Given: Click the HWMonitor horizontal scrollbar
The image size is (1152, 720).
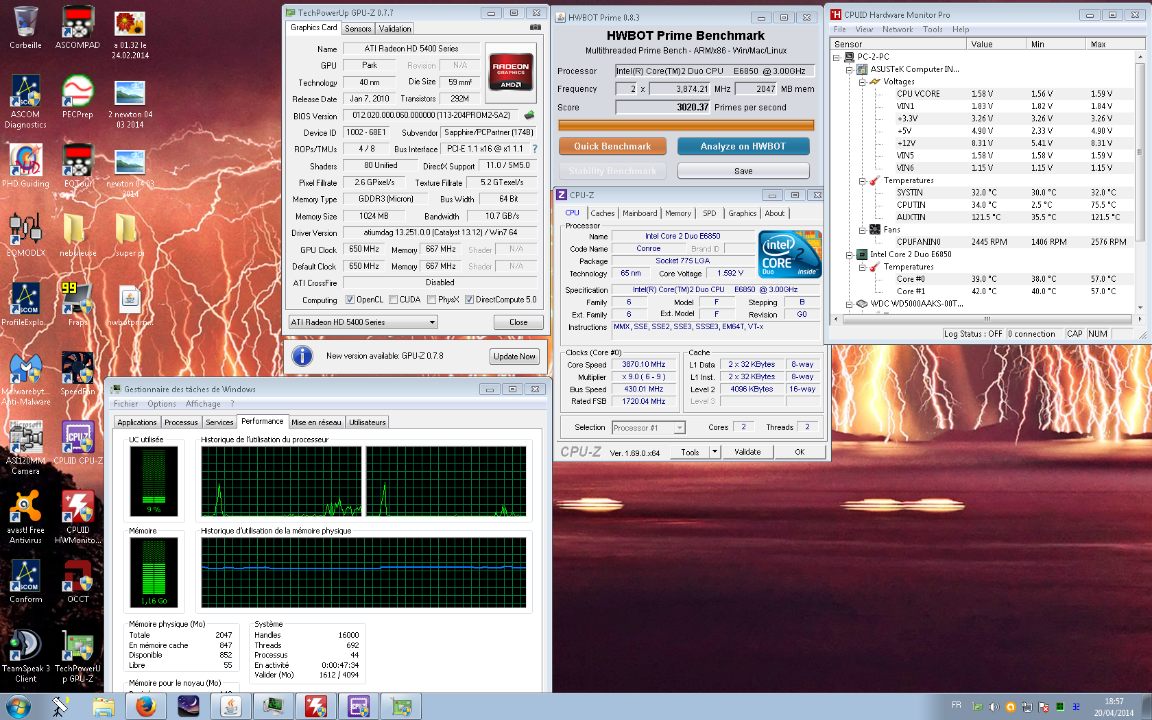Looking at the screenshot, I should pyautogui.click(x=987, y=319).
